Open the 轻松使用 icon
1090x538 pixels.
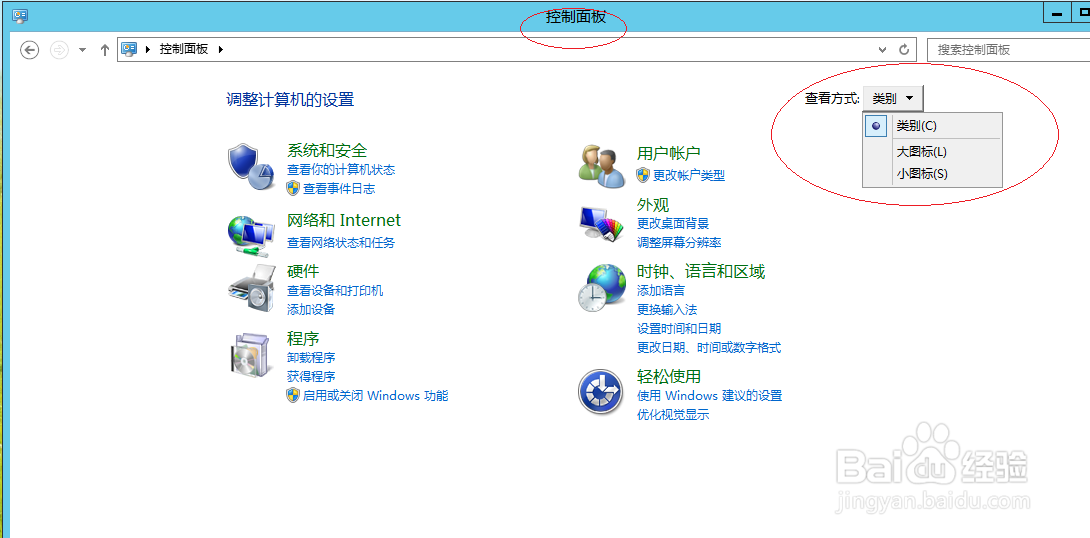(602, 391)
